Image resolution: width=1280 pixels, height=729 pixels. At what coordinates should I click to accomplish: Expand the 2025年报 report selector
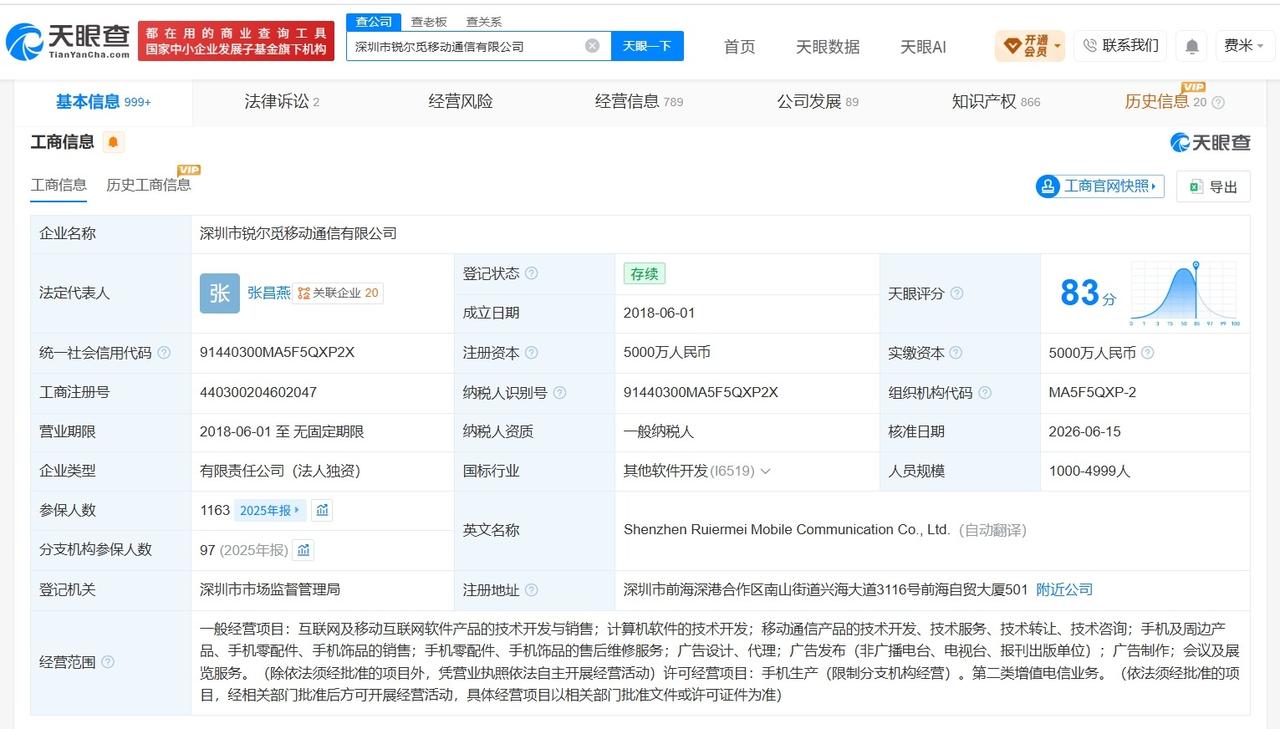pyautogui.click(x=270, y=510)
